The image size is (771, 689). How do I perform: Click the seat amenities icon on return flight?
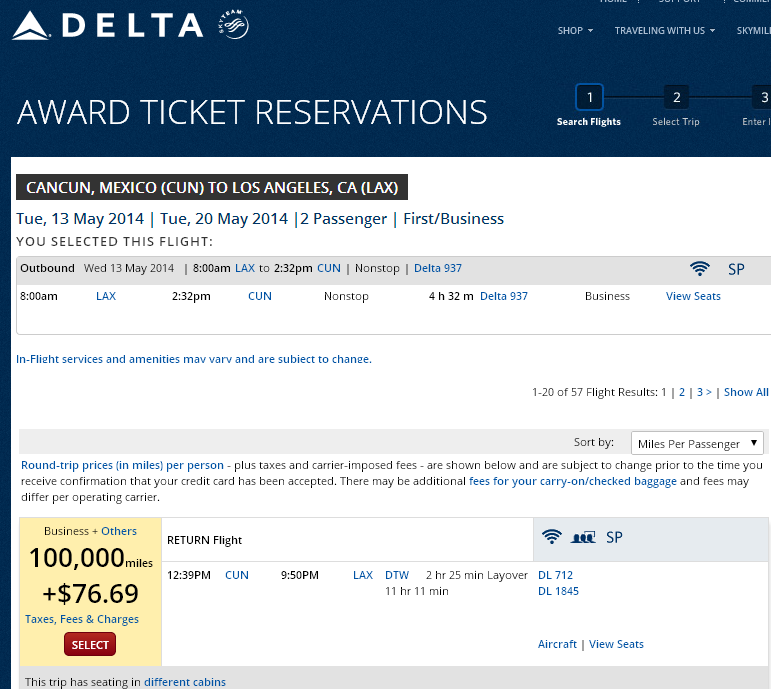[x=583, y=537]
